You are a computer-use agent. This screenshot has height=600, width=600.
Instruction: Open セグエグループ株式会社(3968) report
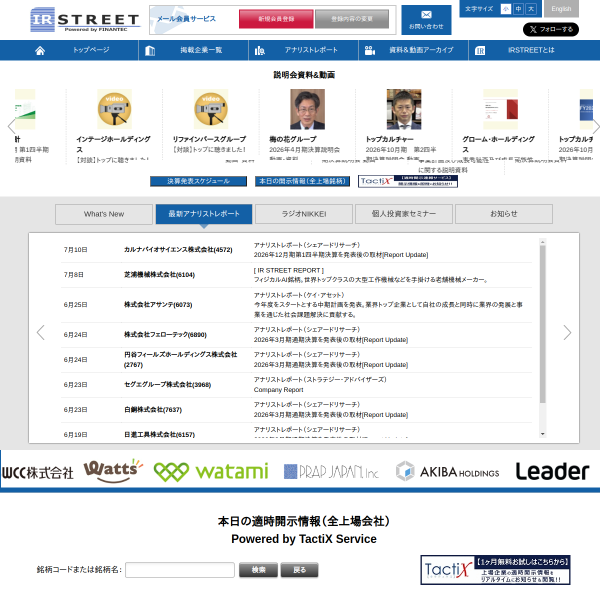(167, 385)
